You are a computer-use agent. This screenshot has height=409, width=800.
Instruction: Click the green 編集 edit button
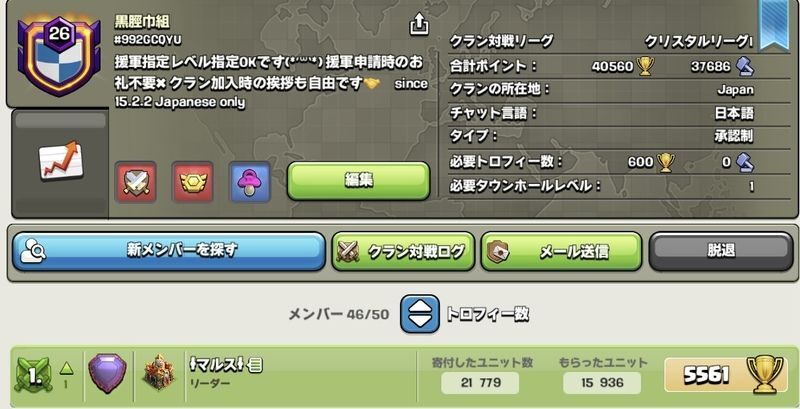358,181
